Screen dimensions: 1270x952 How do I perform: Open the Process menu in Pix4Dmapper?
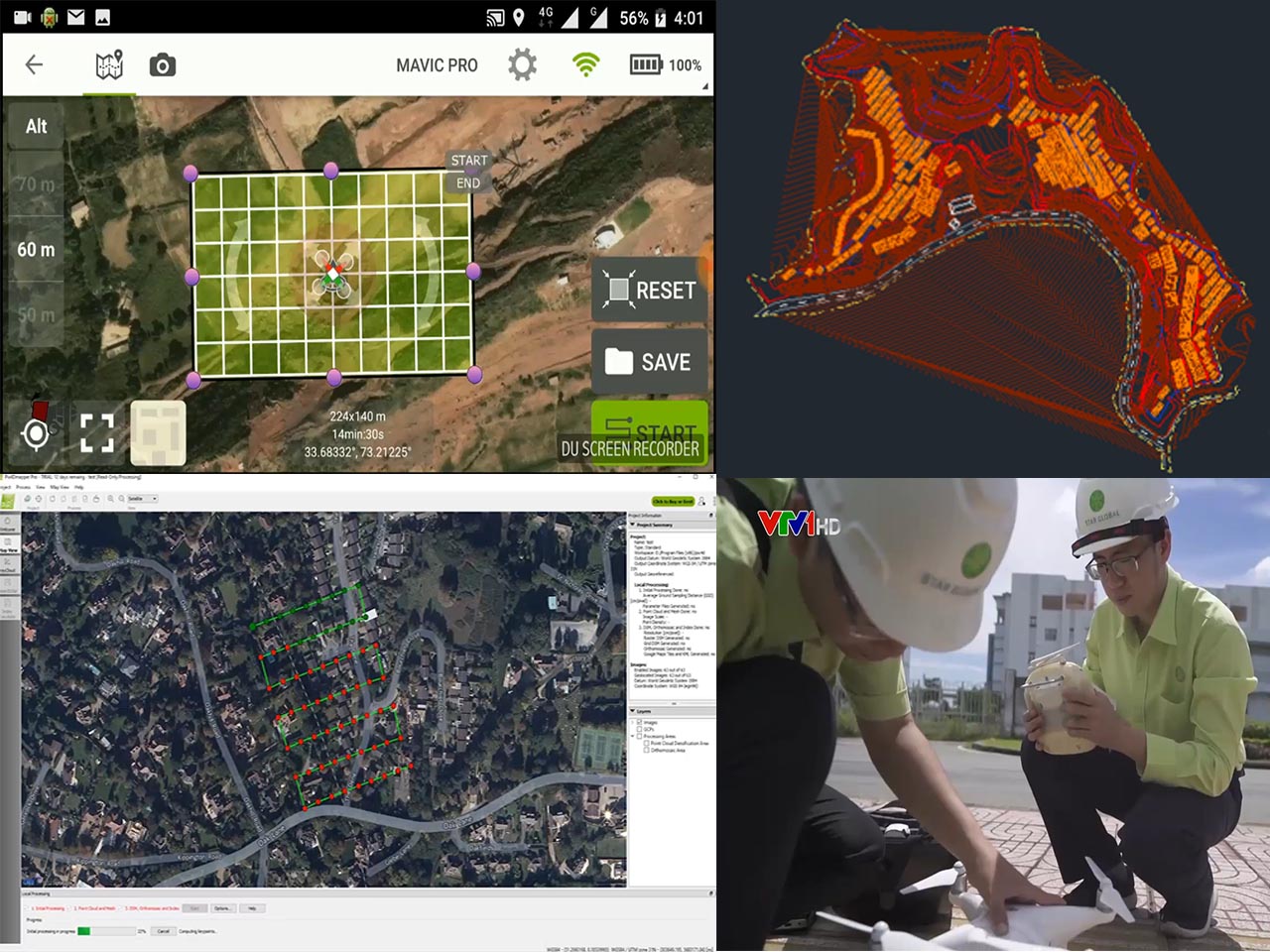(x=23, y=487)
